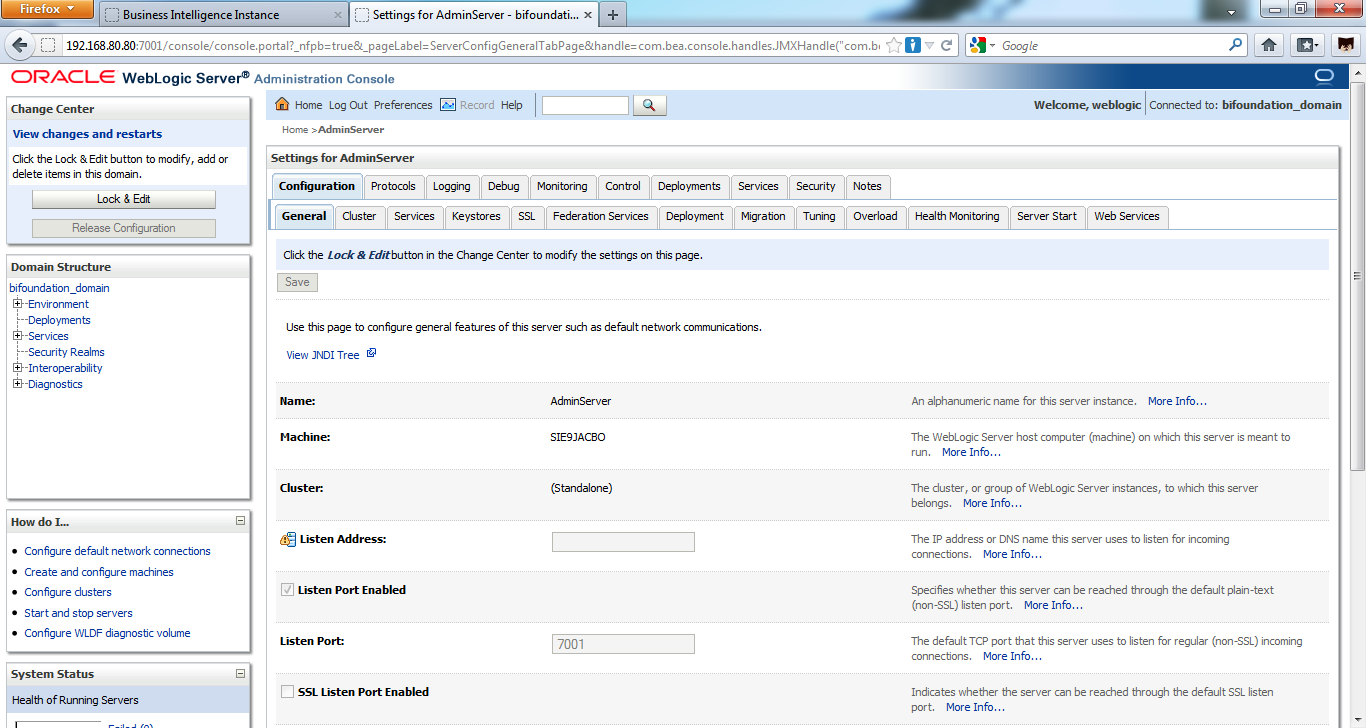Open the View JNDI Tree external link icon

point(370,353)
